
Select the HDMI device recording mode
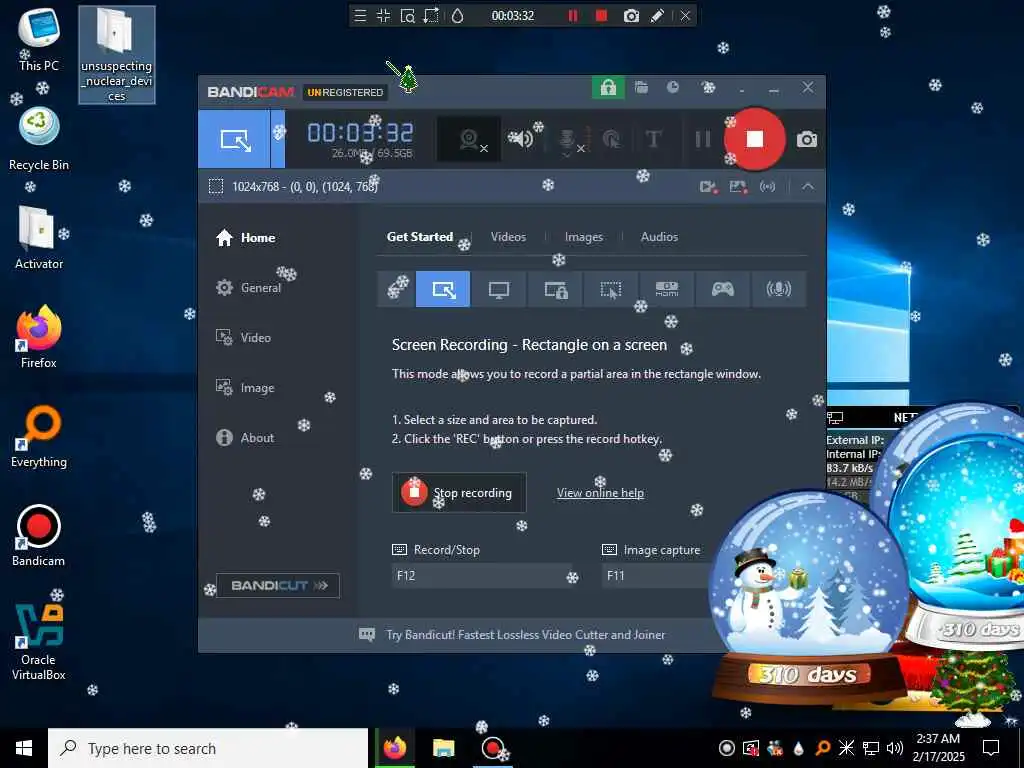[x=667, y=289]
